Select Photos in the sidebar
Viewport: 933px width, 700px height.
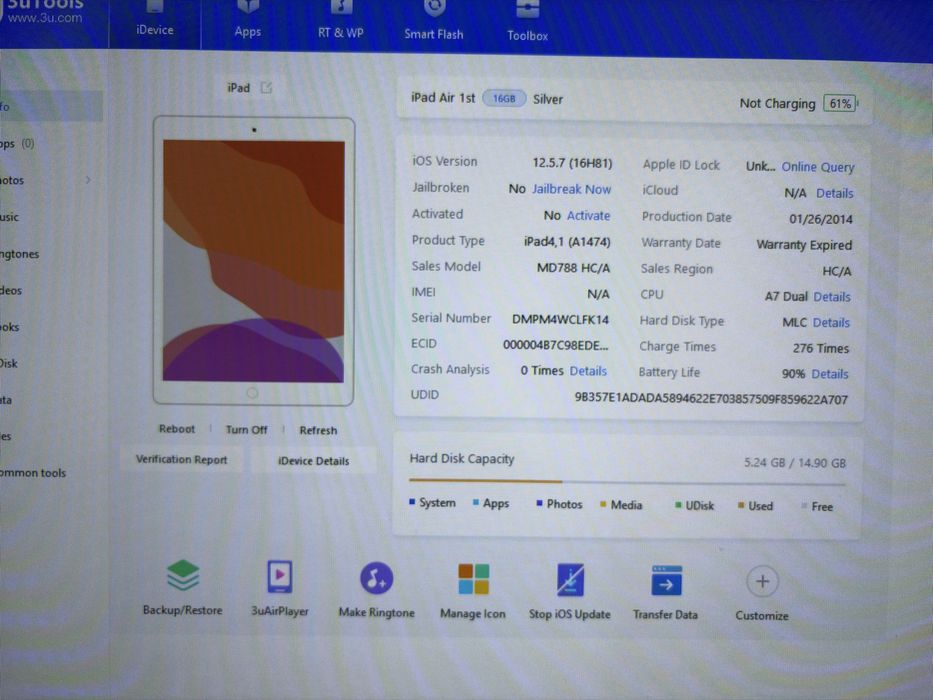click(x=12, y=180)
